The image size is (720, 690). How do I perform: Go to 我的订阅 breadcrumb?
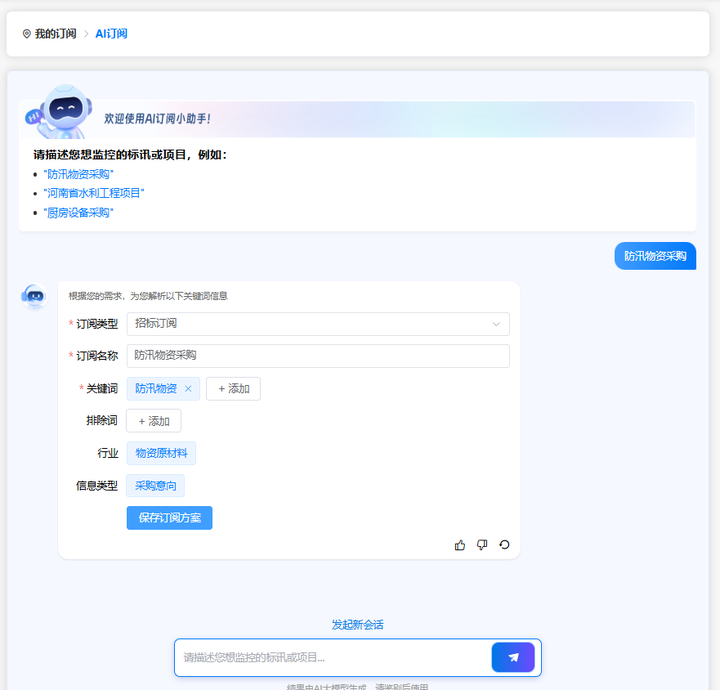click(x=56, y=34)
